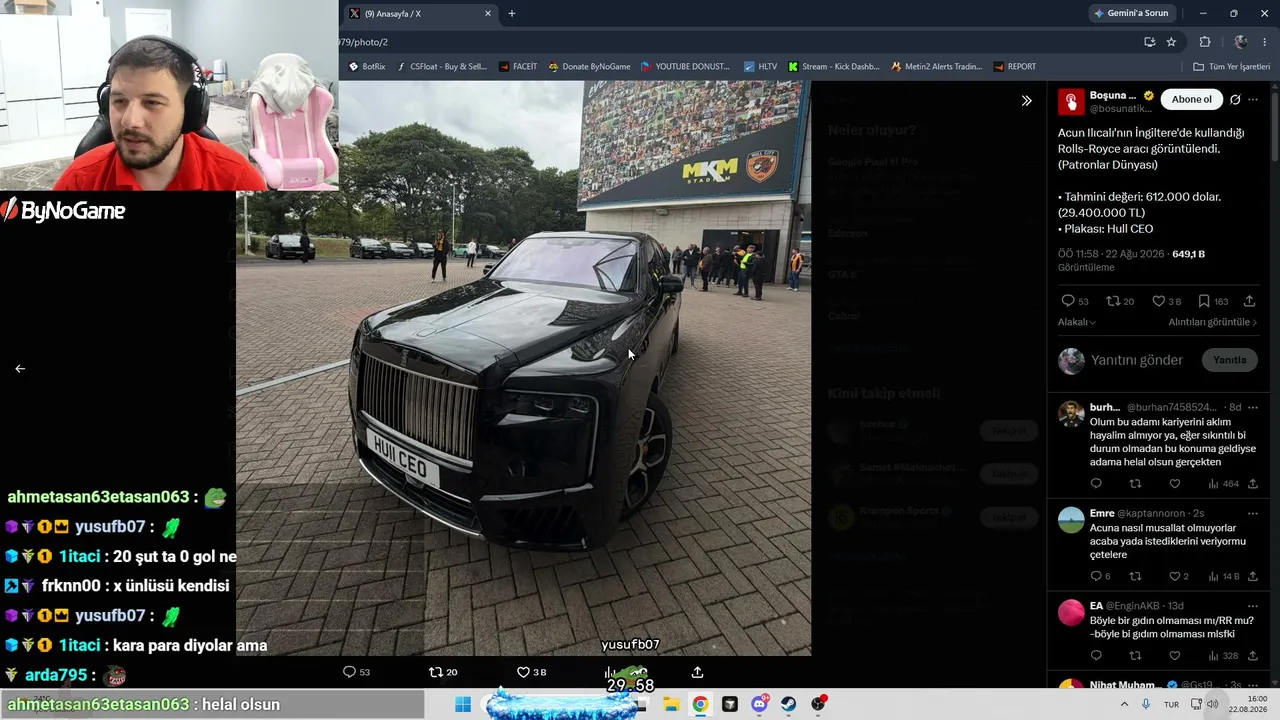Retweet EA's comment
Screen dimensions: 1280x720
click(1135, 656)
